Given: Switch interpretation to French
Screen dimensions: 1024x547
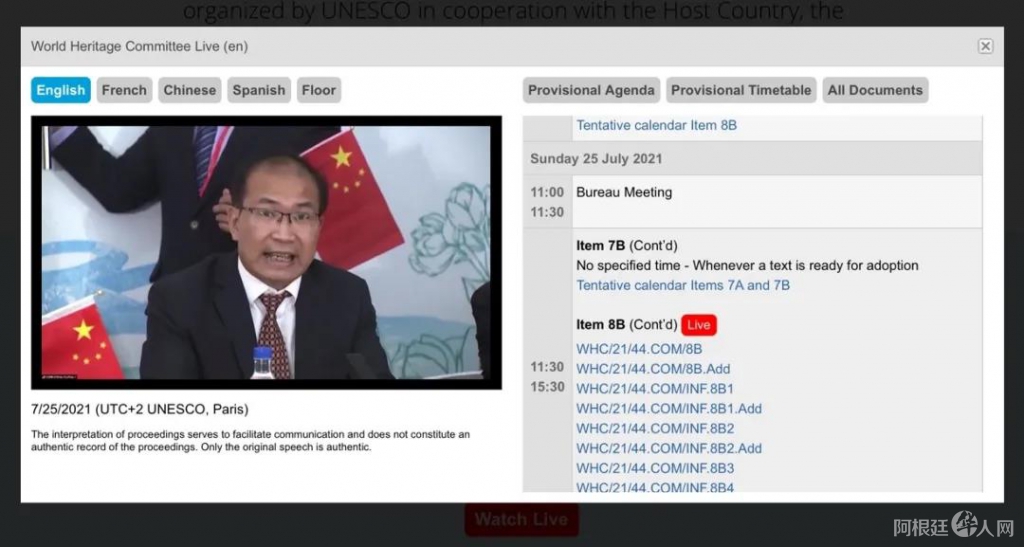Looking at the screenshot, I should [124, 90].
